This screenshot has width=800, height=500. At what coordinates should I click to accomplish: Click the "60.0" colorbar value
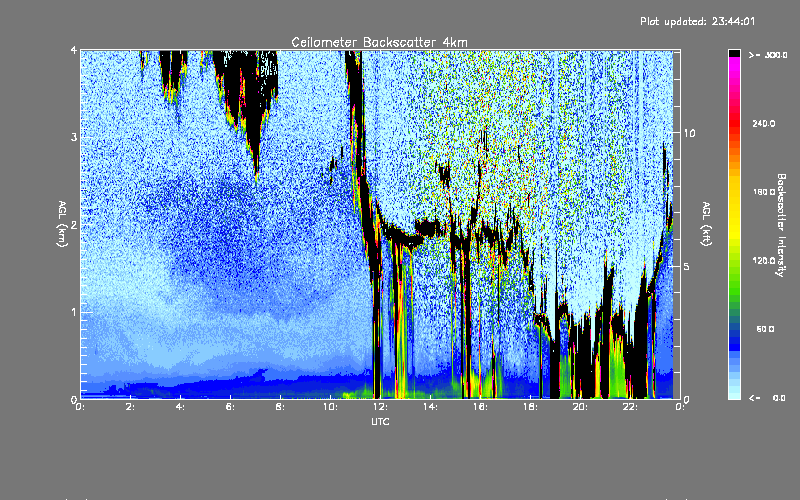[765, 329]
